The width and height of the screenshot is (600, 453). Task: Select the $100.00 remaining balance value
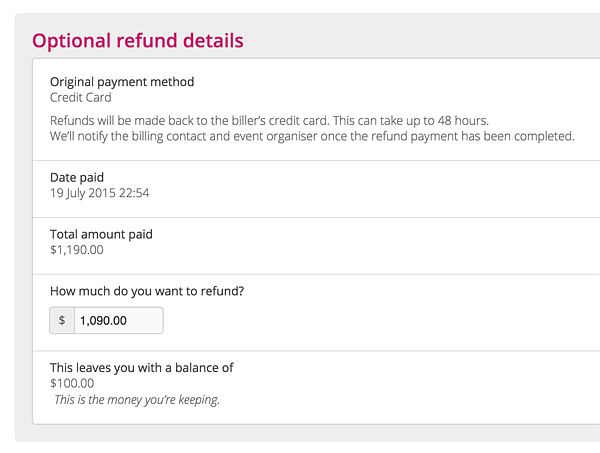click(x=72, y=383)
